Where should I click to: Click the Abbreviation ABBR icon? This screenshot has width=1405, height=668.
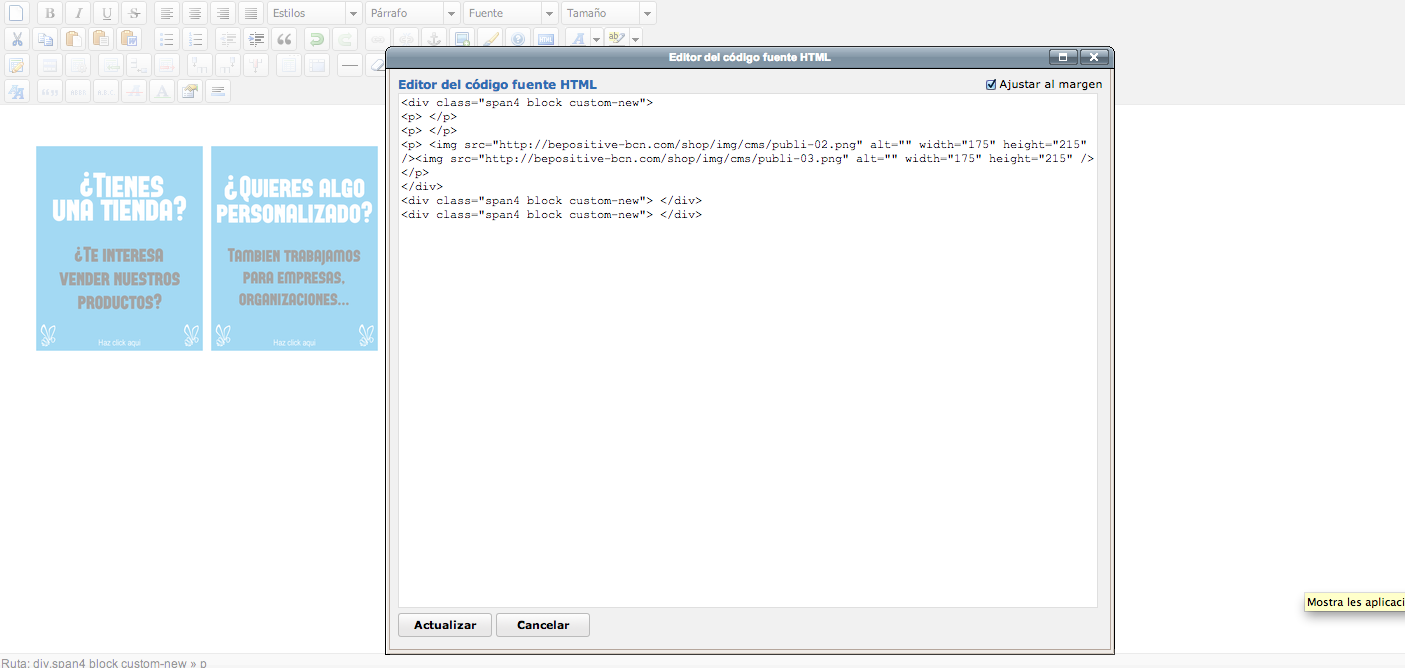(x=78, y=91)
